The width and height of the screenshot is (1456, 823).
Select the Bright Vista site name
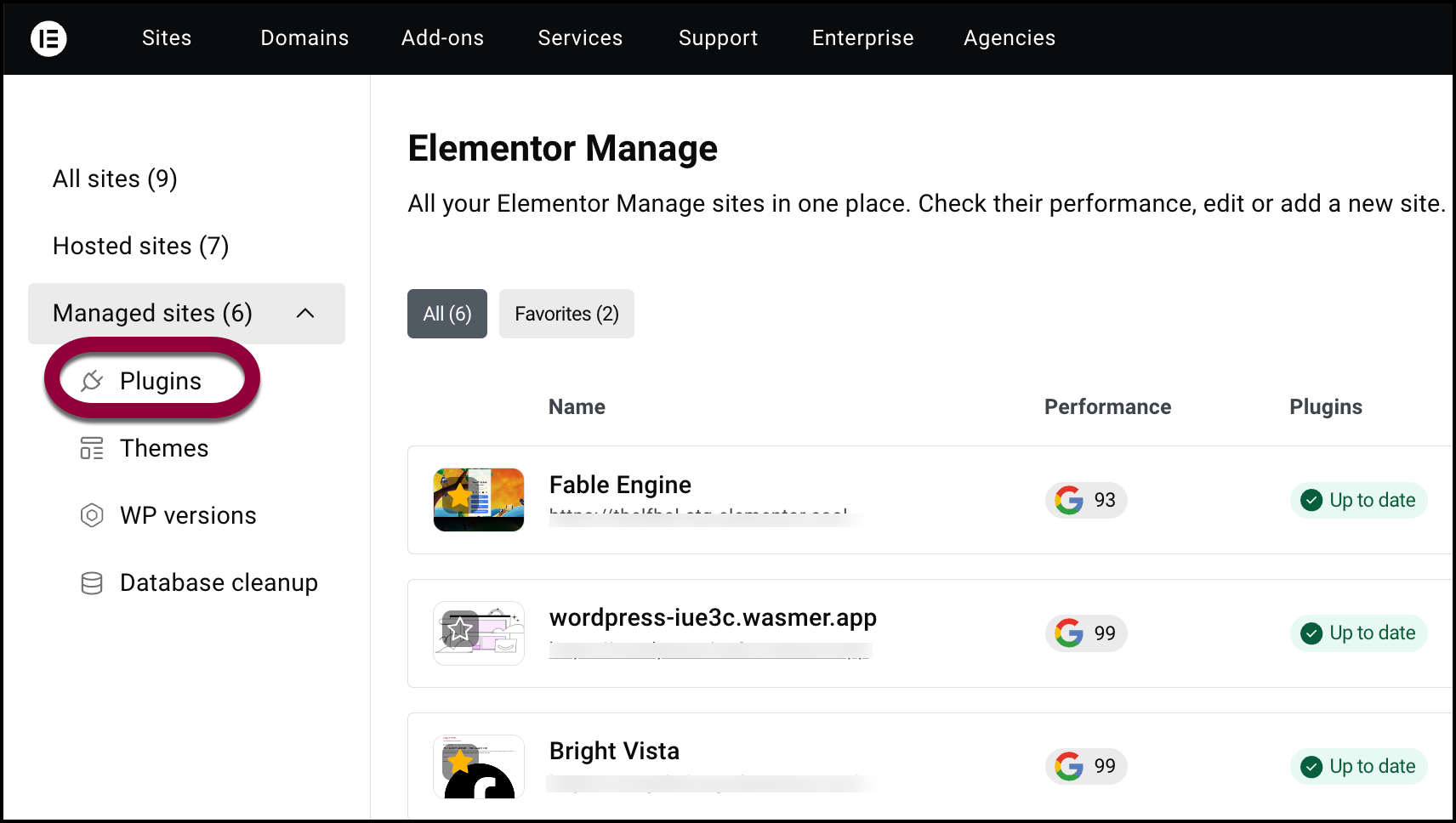point(614,751)
